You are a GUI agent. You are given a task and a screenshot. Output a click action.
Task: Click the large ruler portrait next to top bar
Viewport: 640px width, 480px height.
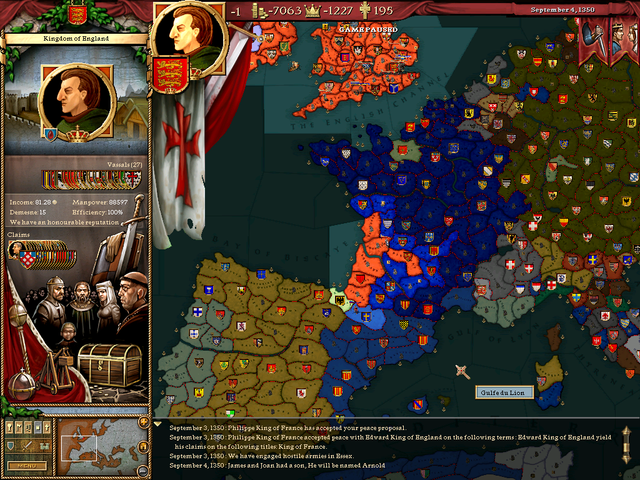click(x=189, y=39)
